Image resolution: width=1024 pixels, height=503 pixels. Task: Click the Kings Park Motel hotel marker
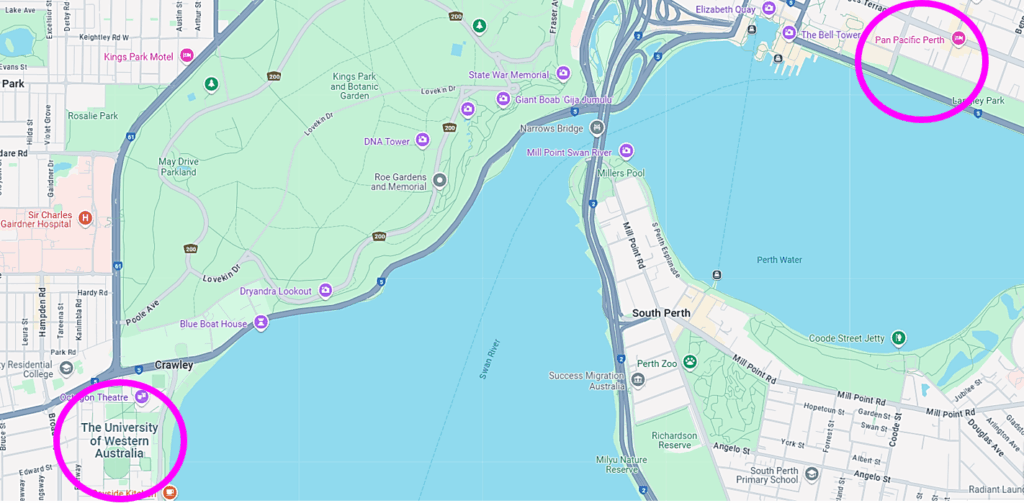[x=187, y=56]
